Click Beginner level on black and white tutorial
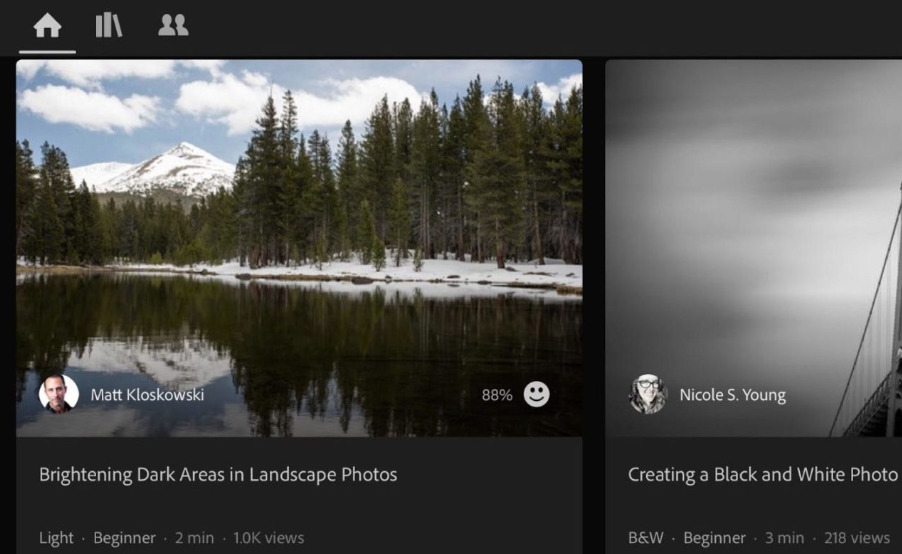Viewport: 902px width, 554px height. [714, 538]
